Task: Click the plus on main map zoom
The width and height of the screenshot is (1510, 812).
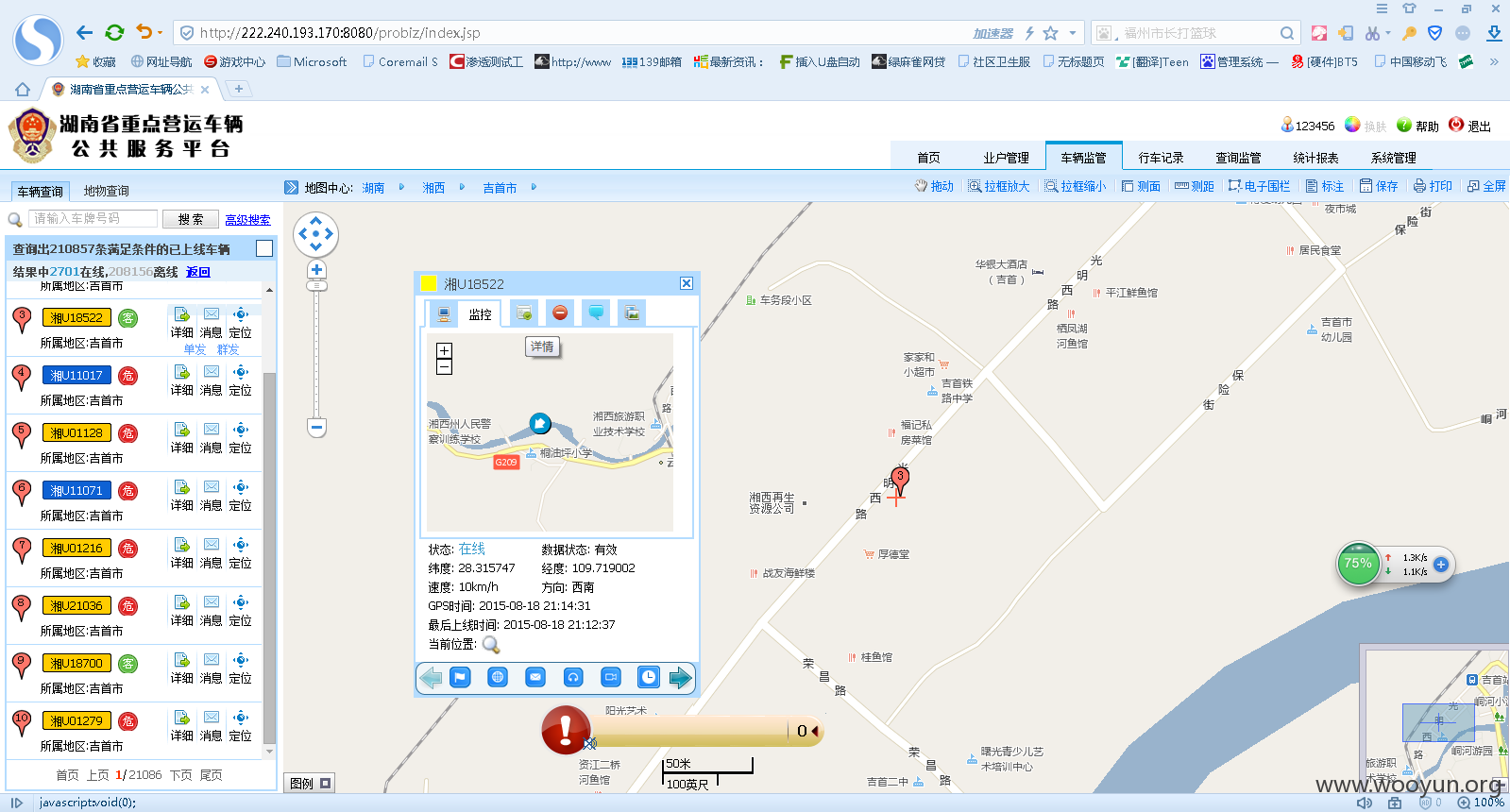Action: tap(317, 270)
